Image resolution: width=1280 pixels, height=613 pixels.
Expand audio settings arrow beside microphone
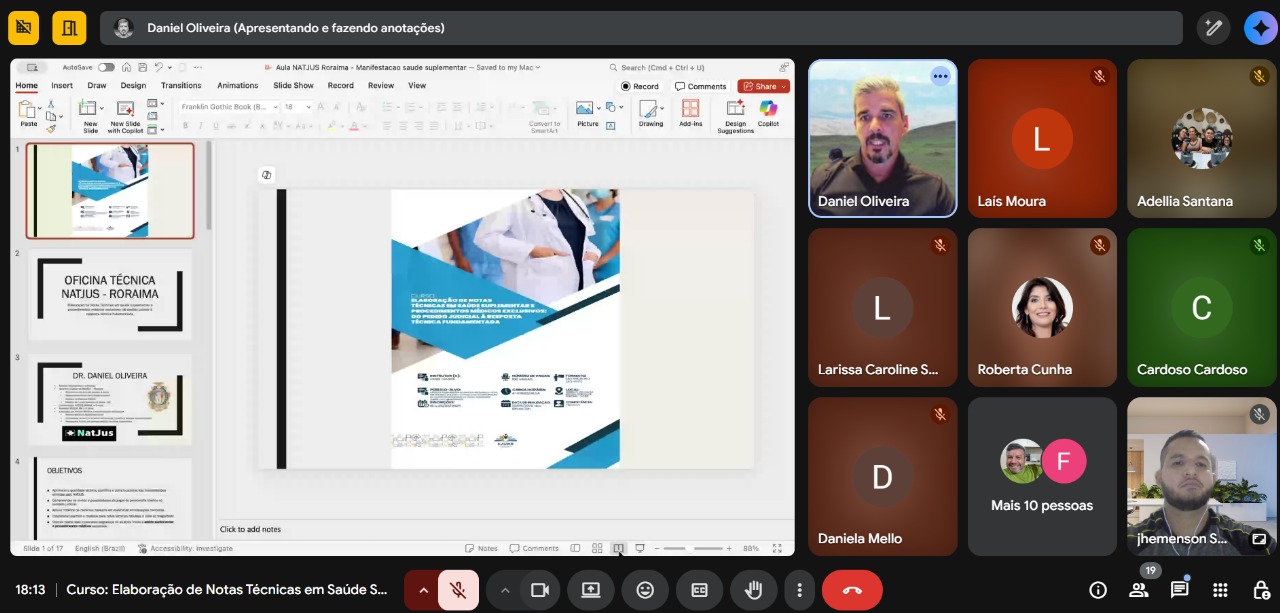click(x=423, y=590)
